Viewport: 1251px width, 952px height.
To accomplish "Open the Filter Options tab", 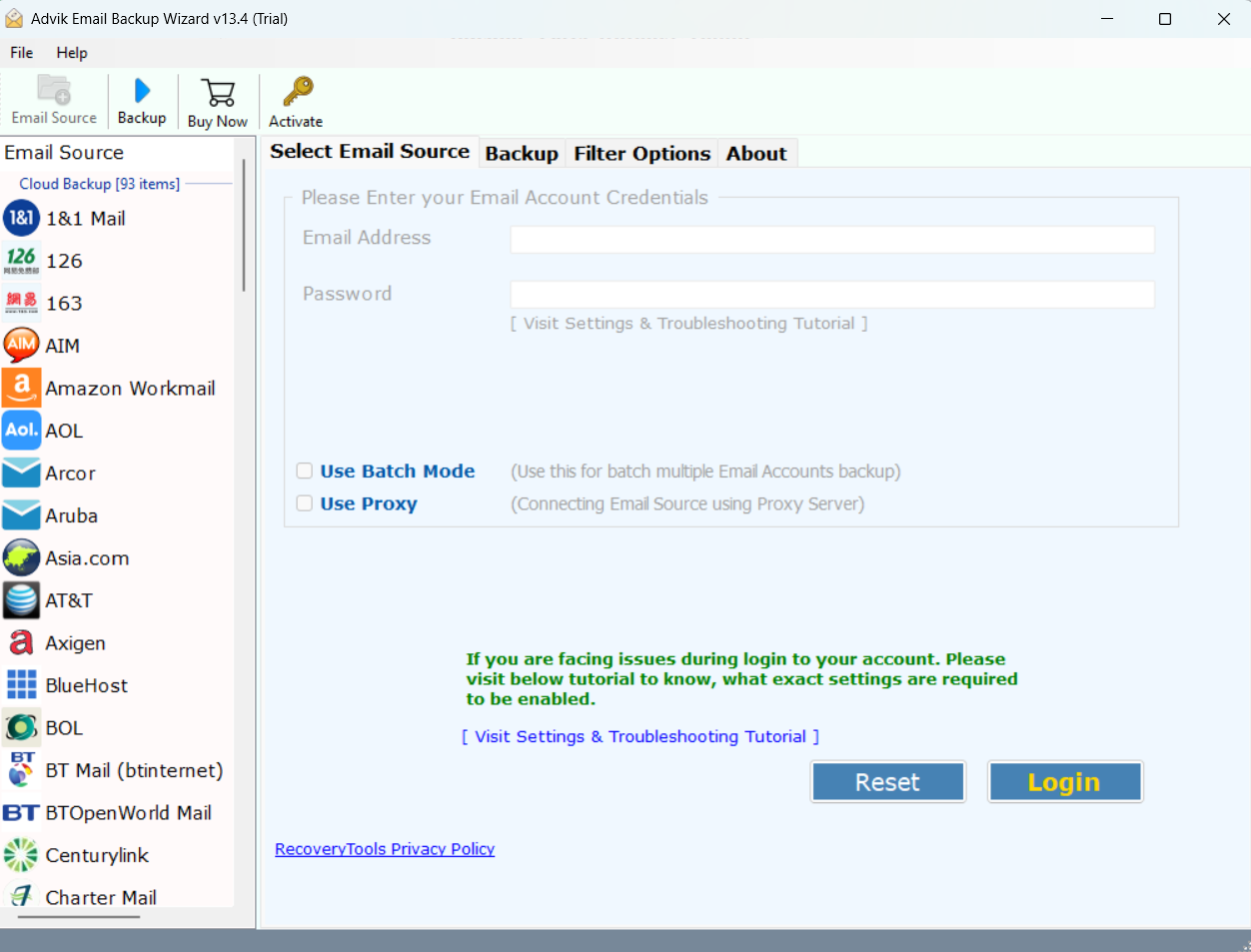I will (642, 154).
